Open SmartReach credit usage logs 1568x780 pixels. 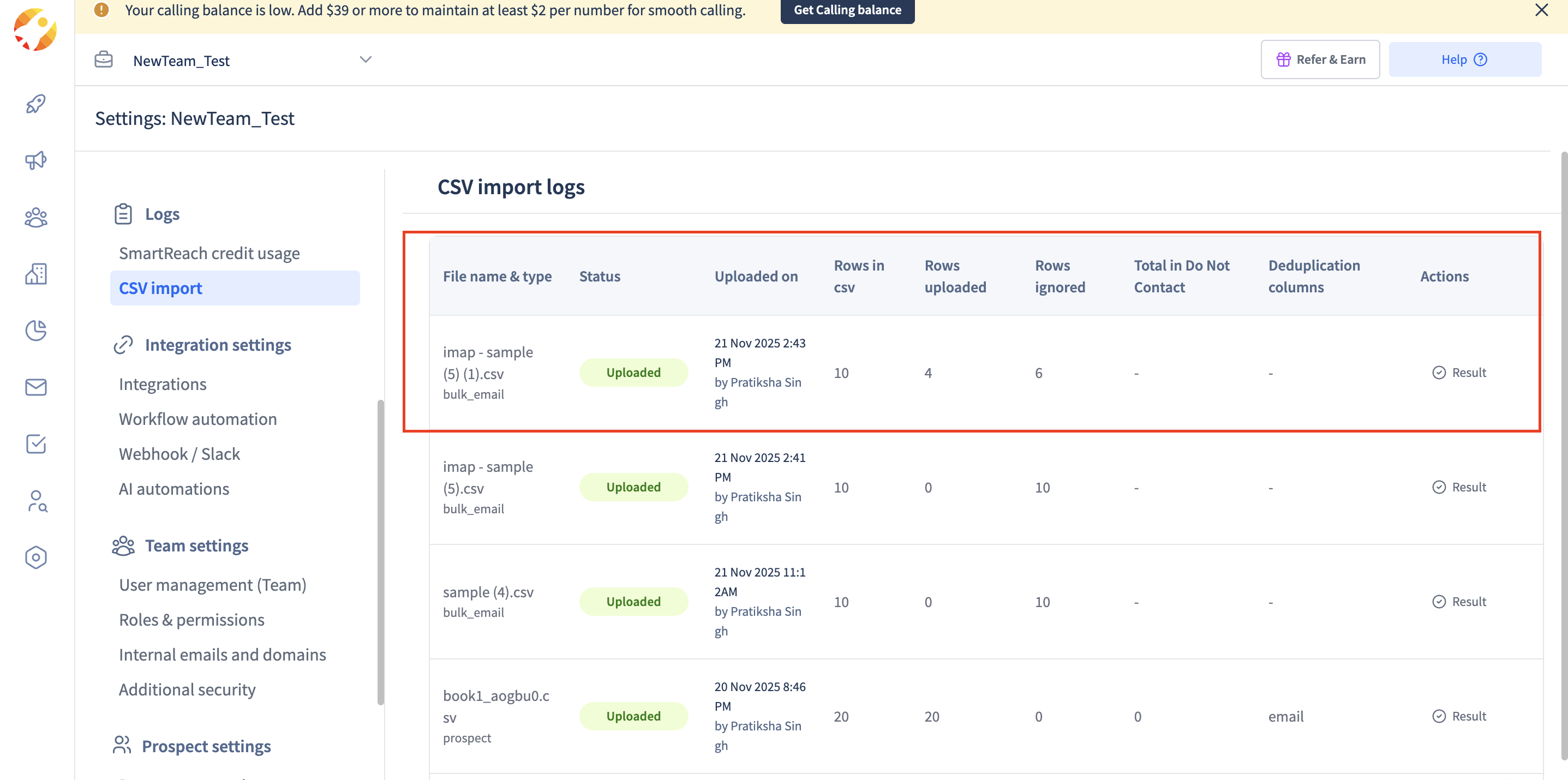coord(210,253)
